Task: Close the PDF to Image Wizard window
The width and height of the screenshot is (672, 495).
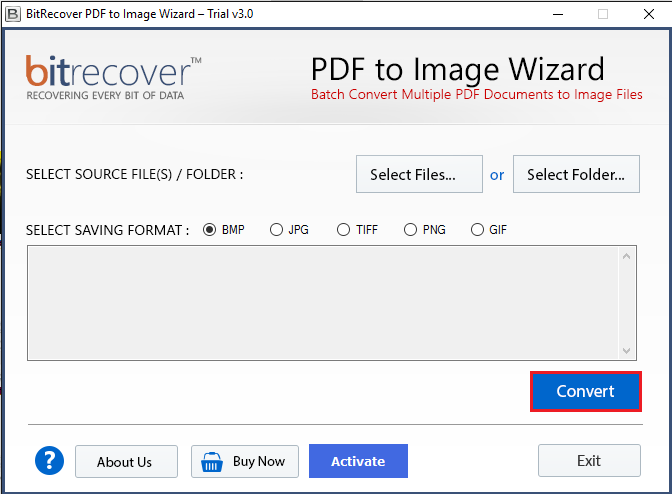Action: [649, 14]
